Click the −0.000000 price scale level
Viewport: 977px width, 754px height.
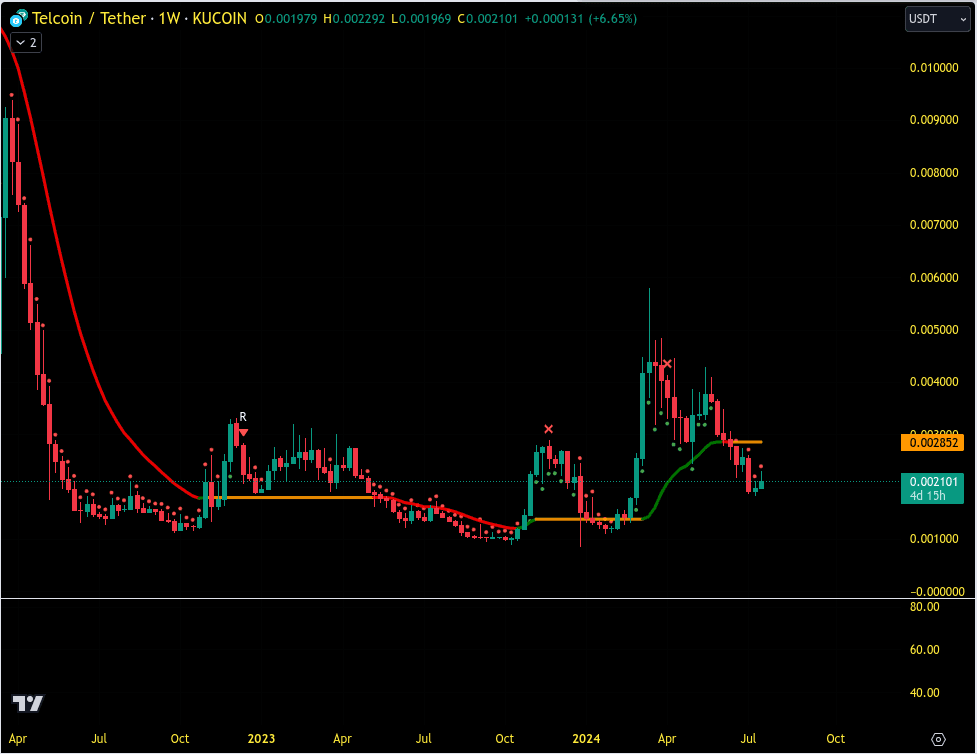pyautogui.click(x=937, y=591)
